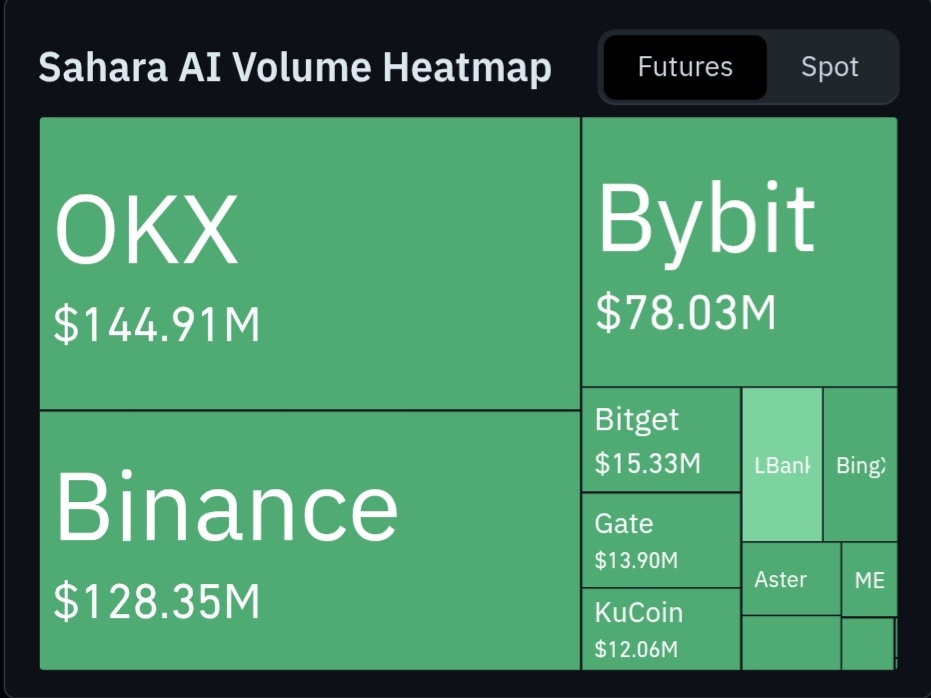
Task: Select the BingX heatmap tile
Action: 860,465
